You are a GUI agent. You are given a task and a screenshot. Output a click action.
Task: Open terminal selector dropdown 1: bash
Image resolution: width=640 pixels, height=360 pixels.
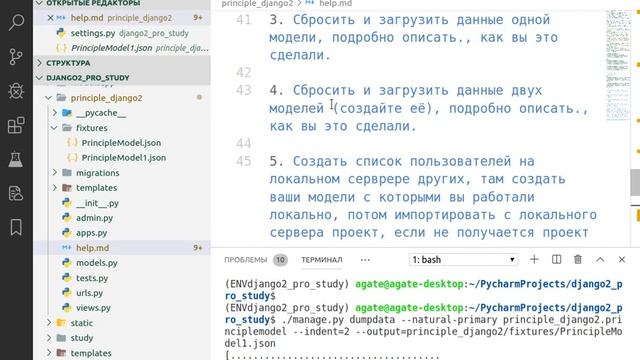tap(464, 260)
